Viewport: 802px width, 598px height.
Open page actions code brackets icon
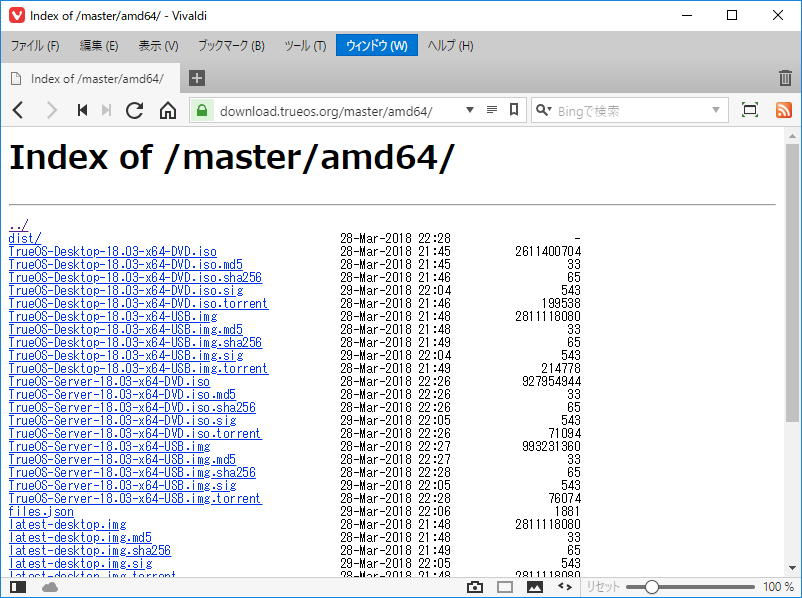point(565,587)
